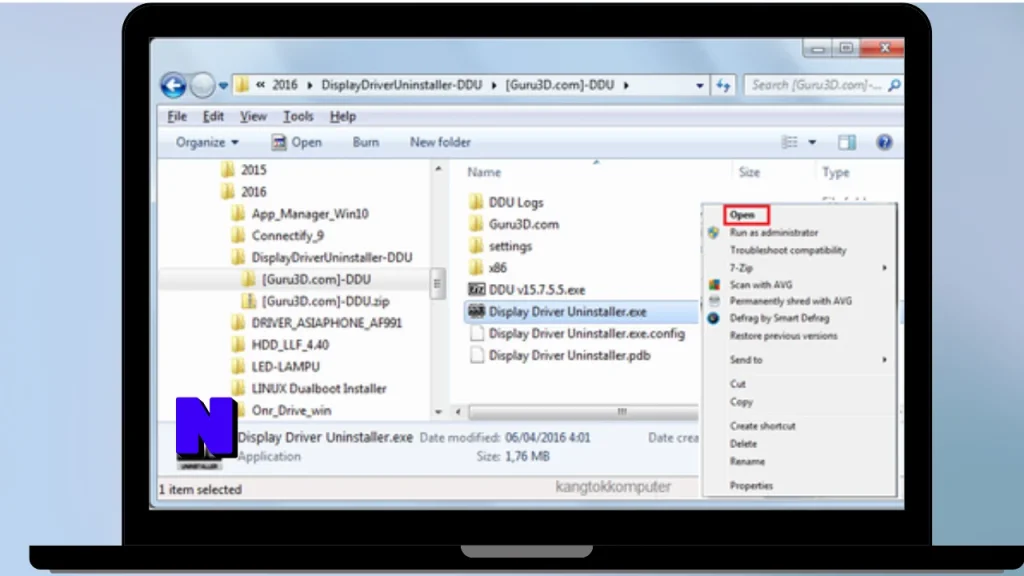
Task: Choose Copy in context menu
Action: 741,402
